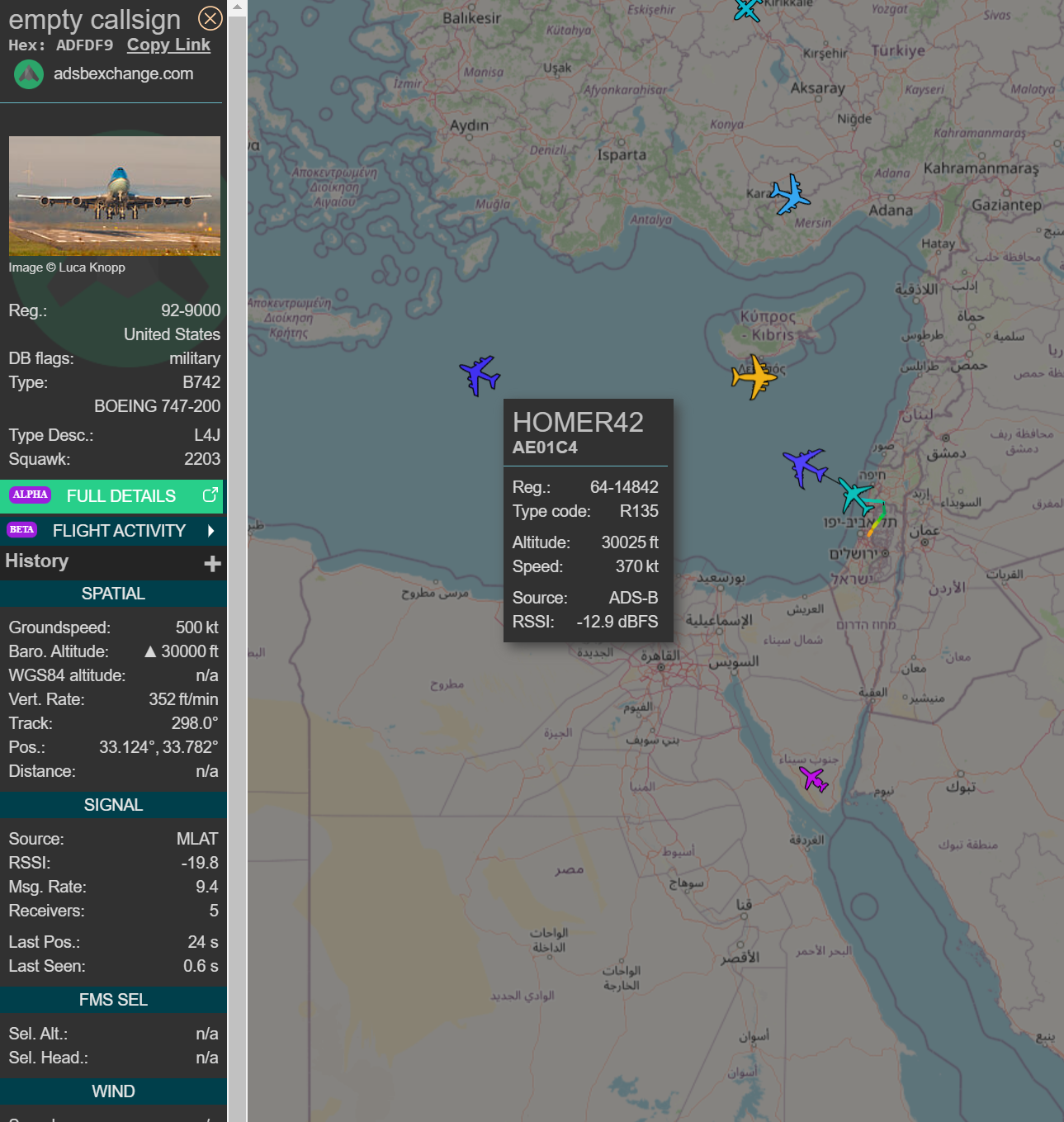The image size is (1064, 1122).
Task: Click the 33.124°, 33.782° position value
Action: (158, 747)
